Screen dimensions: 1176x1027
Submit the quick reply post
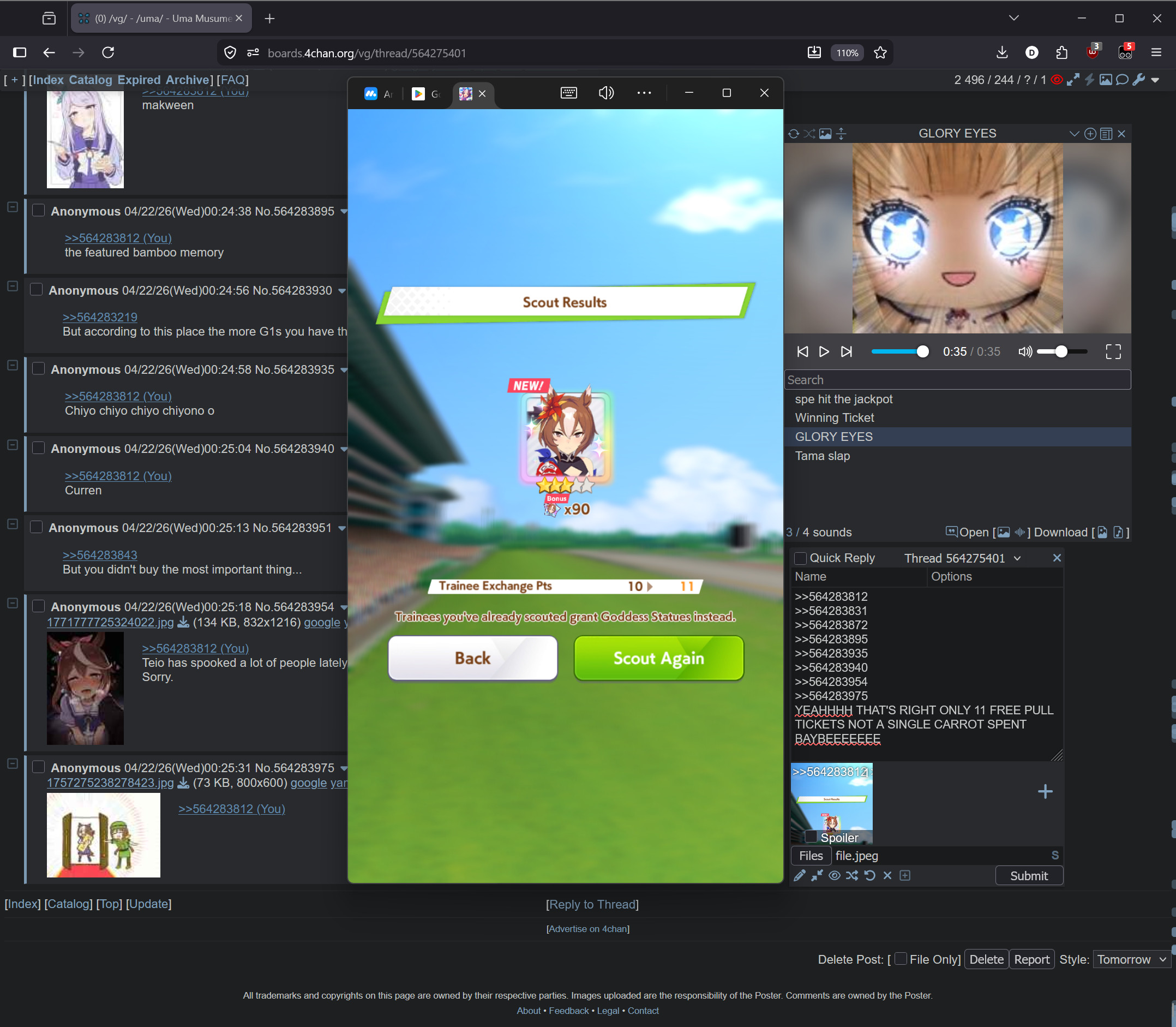[1028, 875]
